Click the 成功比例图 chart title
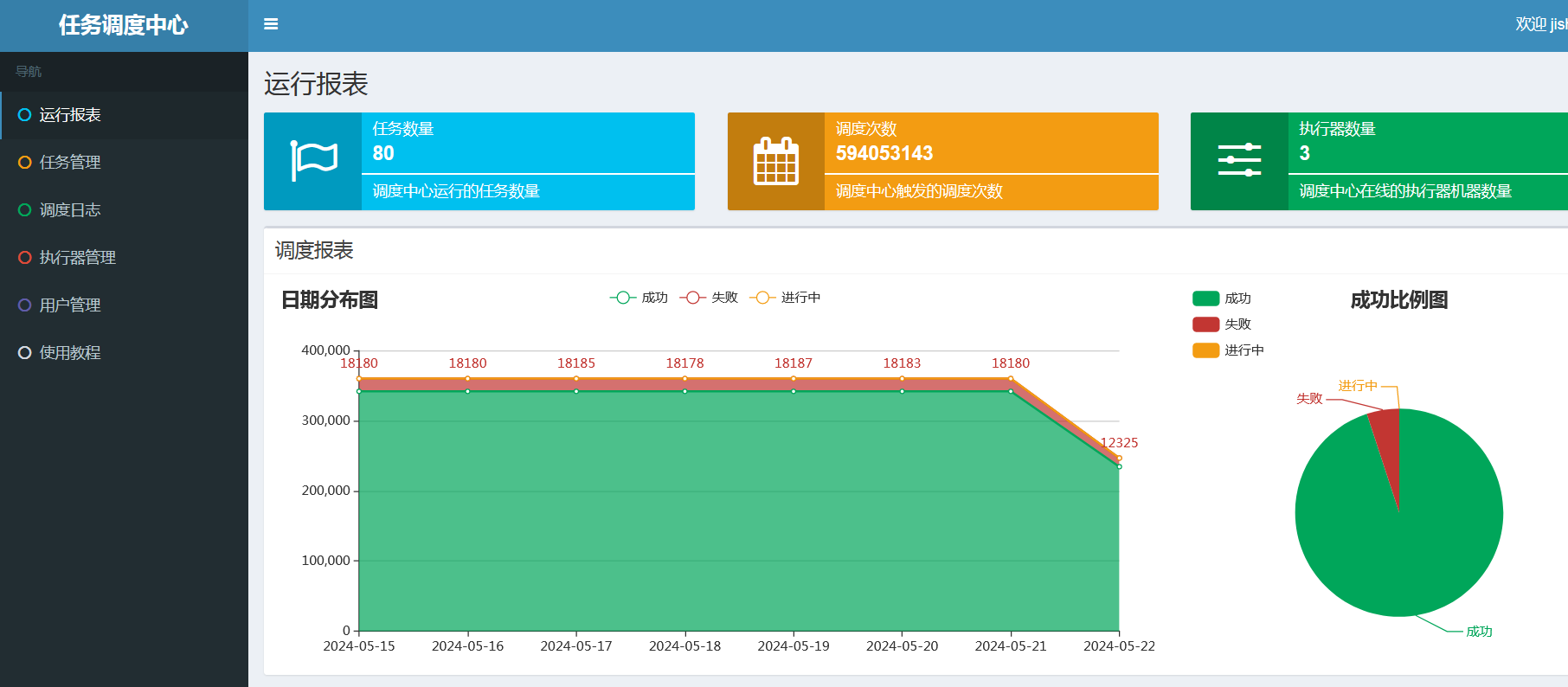The width and height of the screenshot is (1568, 687). click(1399, 300)
